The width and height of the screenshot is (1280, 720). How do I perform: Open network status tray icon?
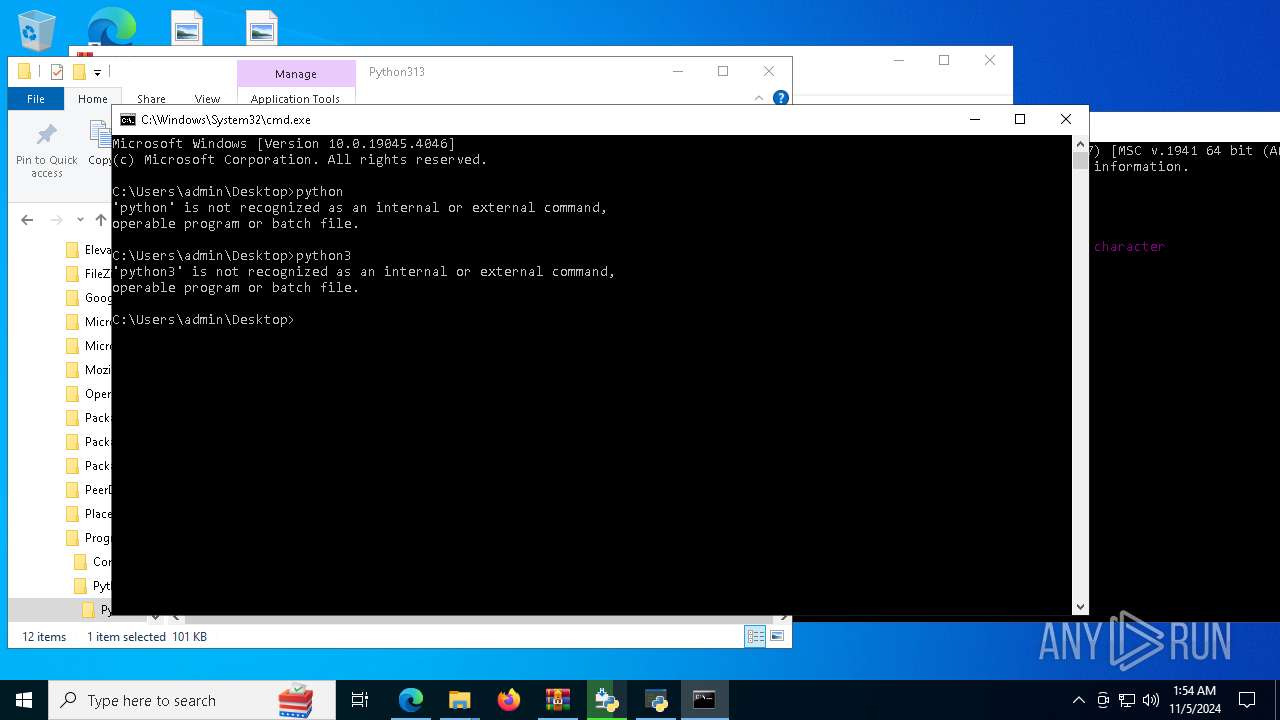pos(1127,700)
